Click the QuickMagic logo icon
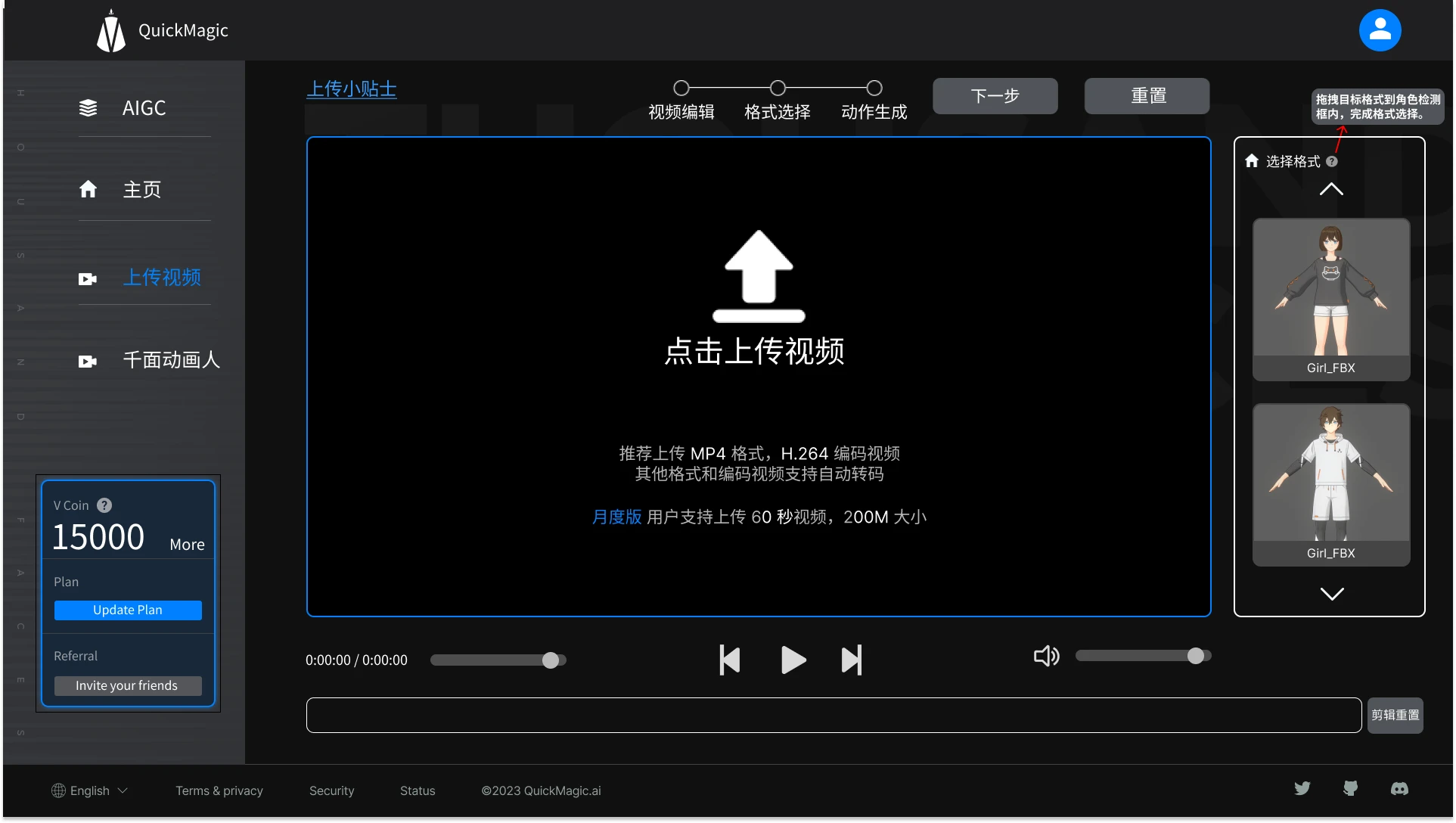Image resolution: width=1456 pixels, height=823 pixels. coord(111,31)
